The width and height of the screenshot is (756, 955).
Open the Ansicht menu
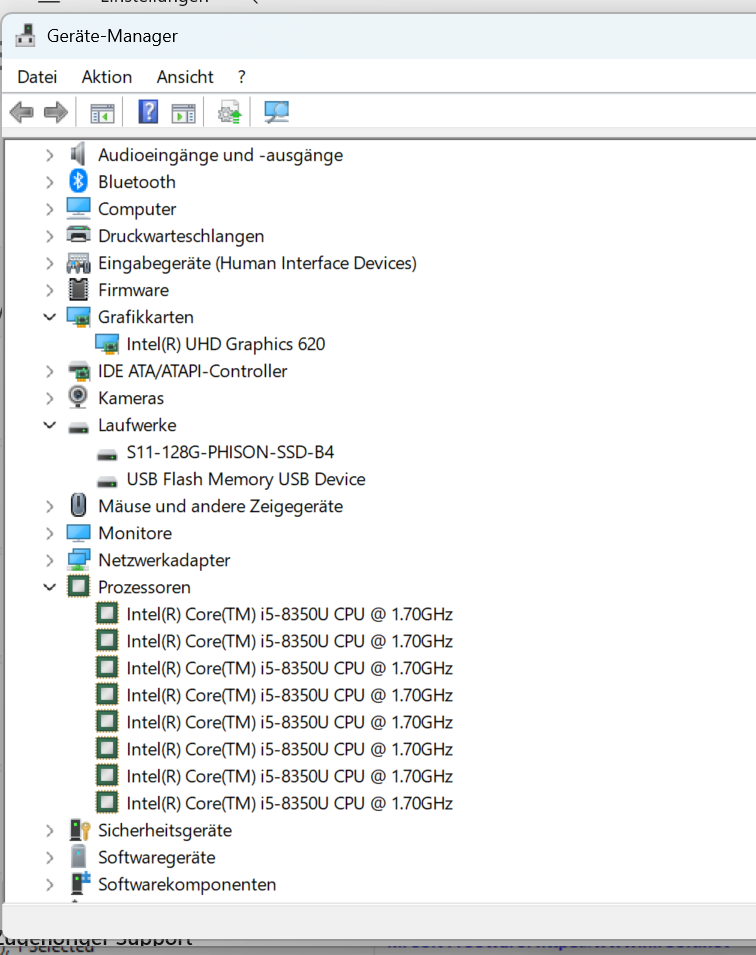tap(185, 77)
